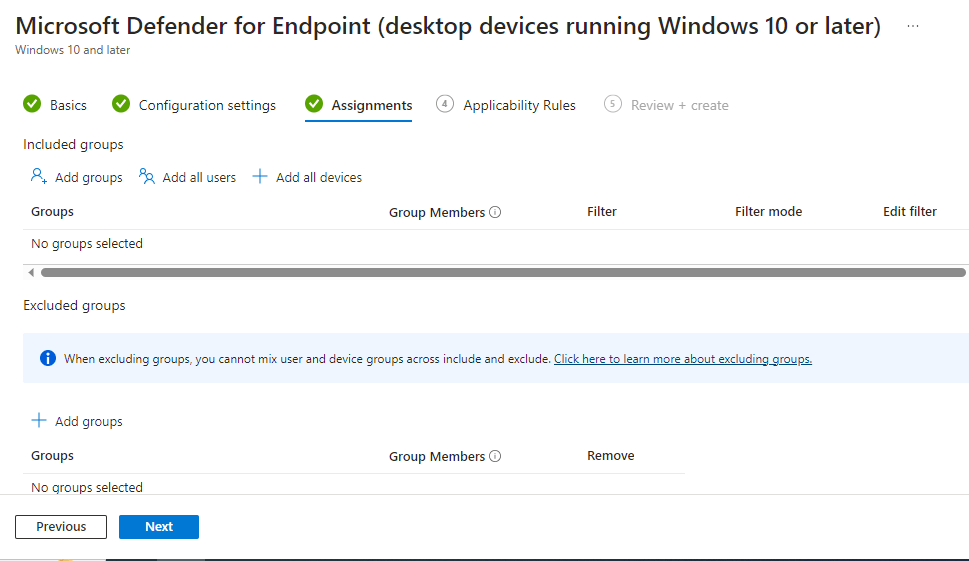Viewport: 969px width, 561px height.
Task: Click the blue information icon in the banner
Action: (47, 358)
